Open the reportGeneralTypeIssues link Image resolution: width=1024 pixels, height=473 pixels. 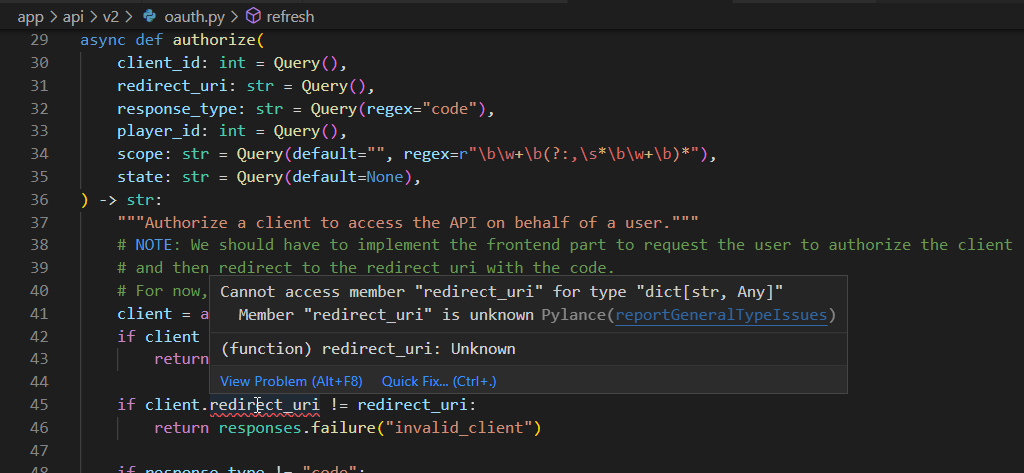pyautogui.click(x=721, y=315)
